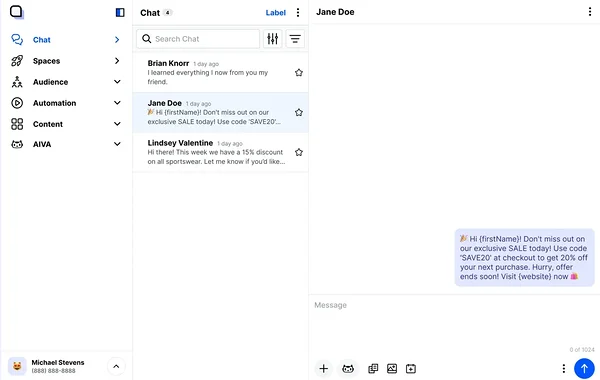600x380 pixels.
Task: Expand the Michael Stevens account menu arrow
Action: click(116, 366)
